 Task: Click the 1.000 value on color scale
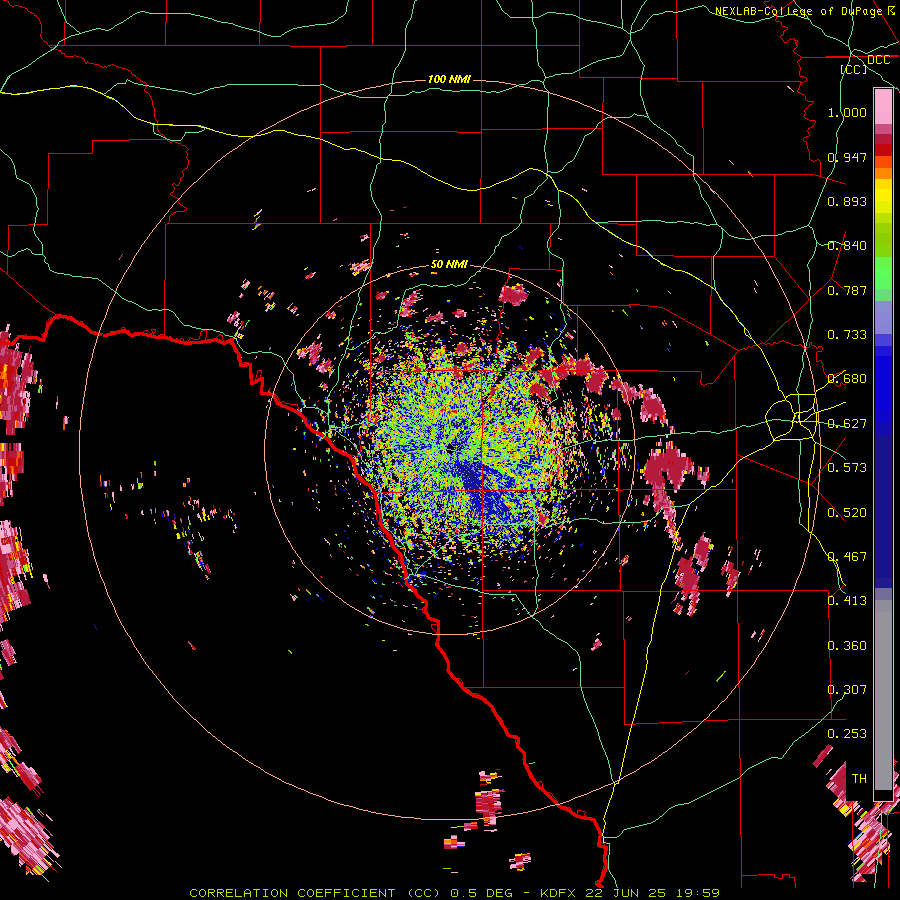point(847,112)
